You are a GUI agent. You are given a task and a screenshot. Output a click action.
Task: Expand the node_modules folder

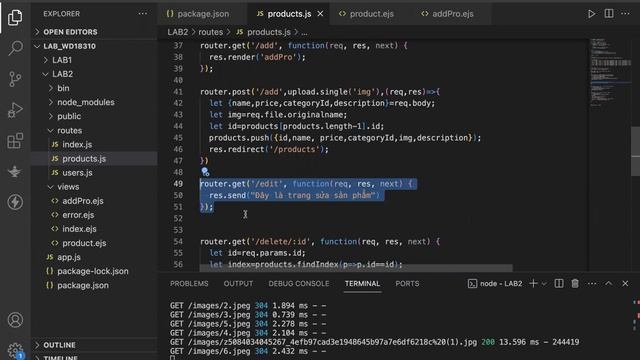pos(94,102)
